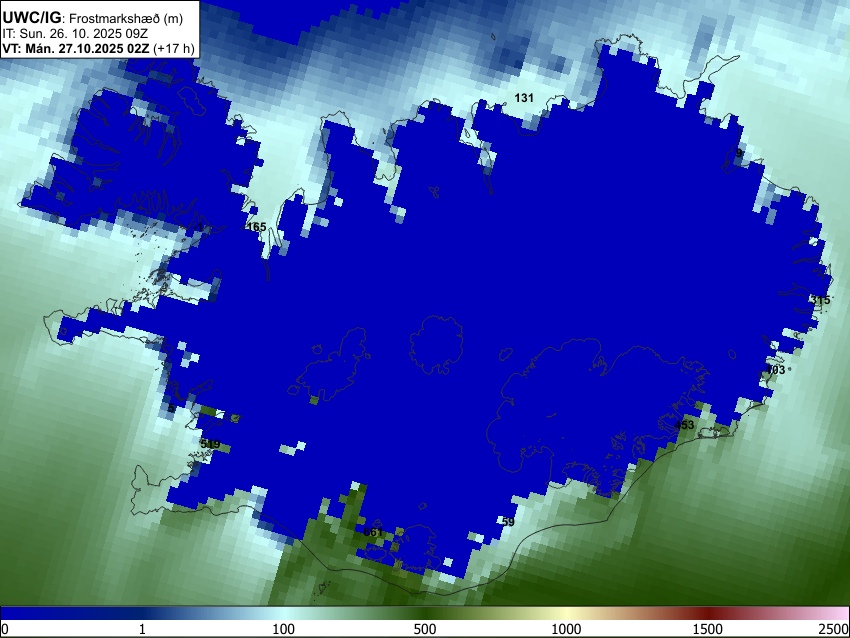Image resolution: width=850 pixels, height=638 pixels.
Task: Click the initial time 'IT: Sun. 26. 10. 2025 09Z'
Action: [x=75, y=34]
